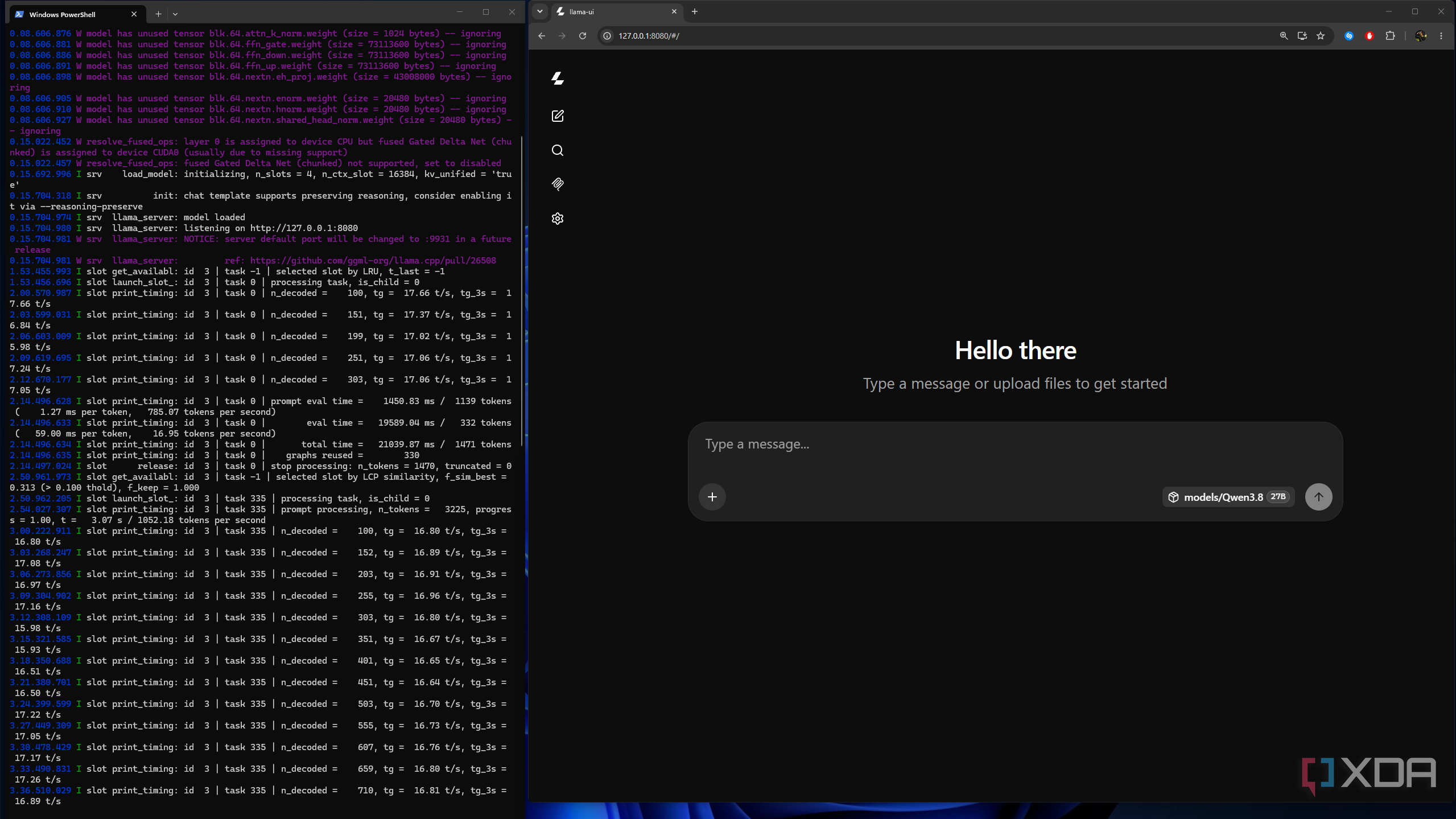Click the sidebar icon below the search magnifier

pos(558,184)
